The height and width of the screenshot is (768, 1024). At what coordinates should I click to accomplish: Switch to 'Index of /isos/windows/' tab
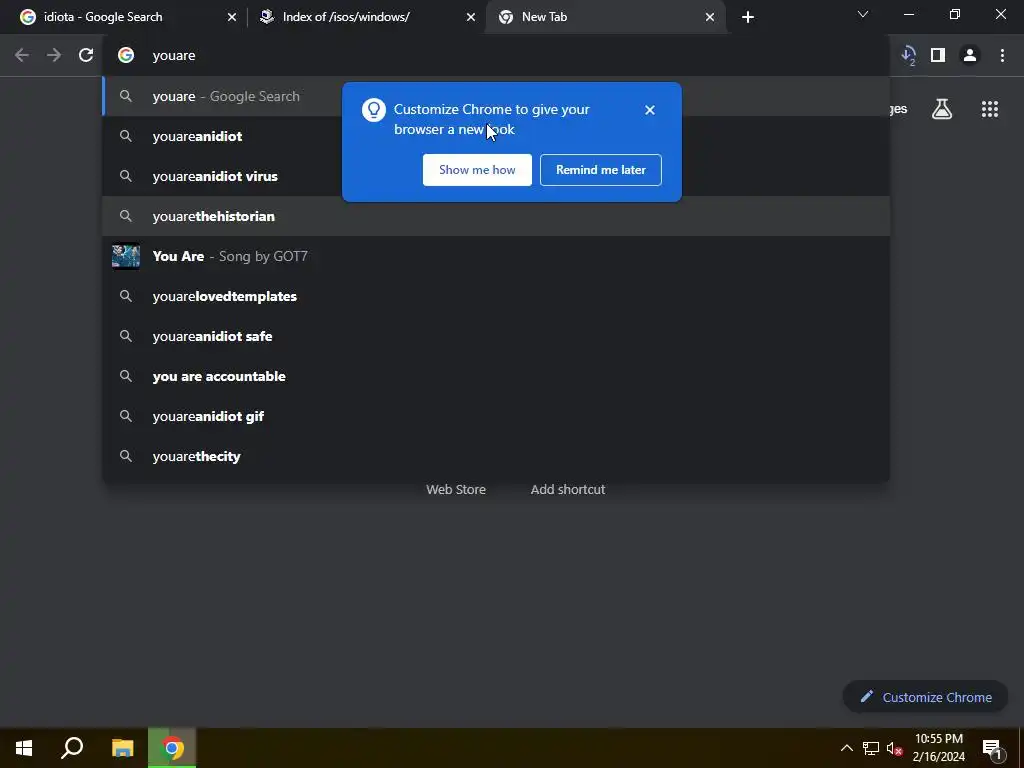point(368,17)
